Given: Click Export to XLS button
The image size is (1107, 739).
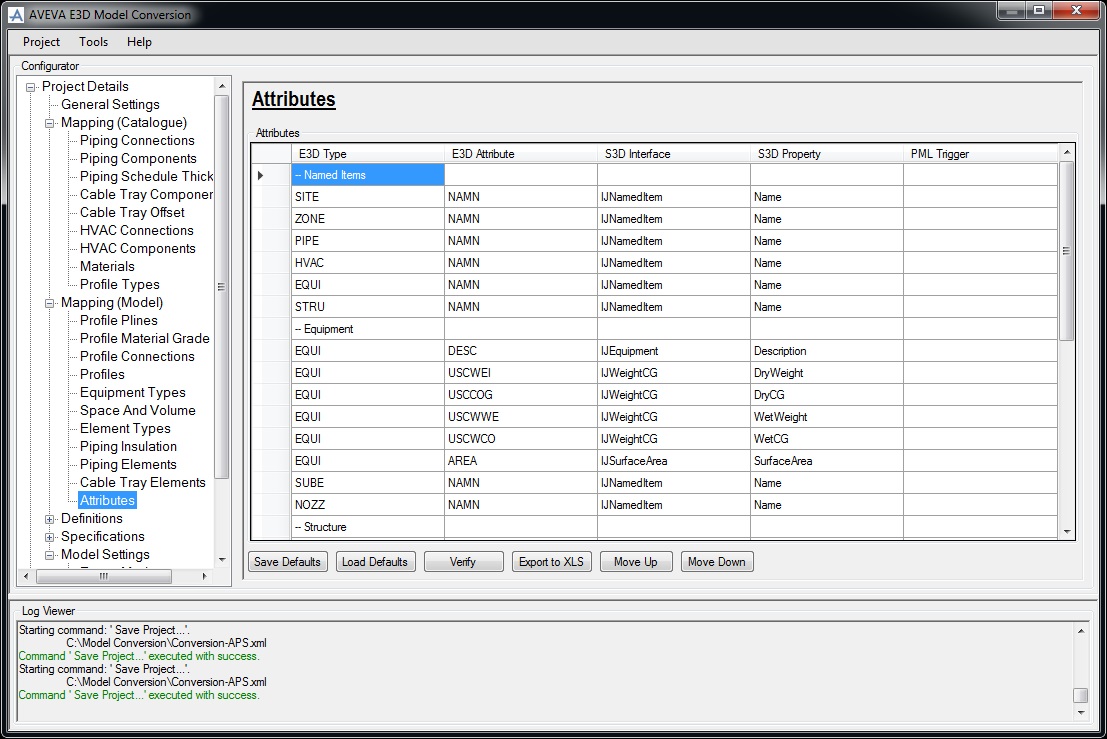Looking at the screenshot, I should [x=551, y=562].
